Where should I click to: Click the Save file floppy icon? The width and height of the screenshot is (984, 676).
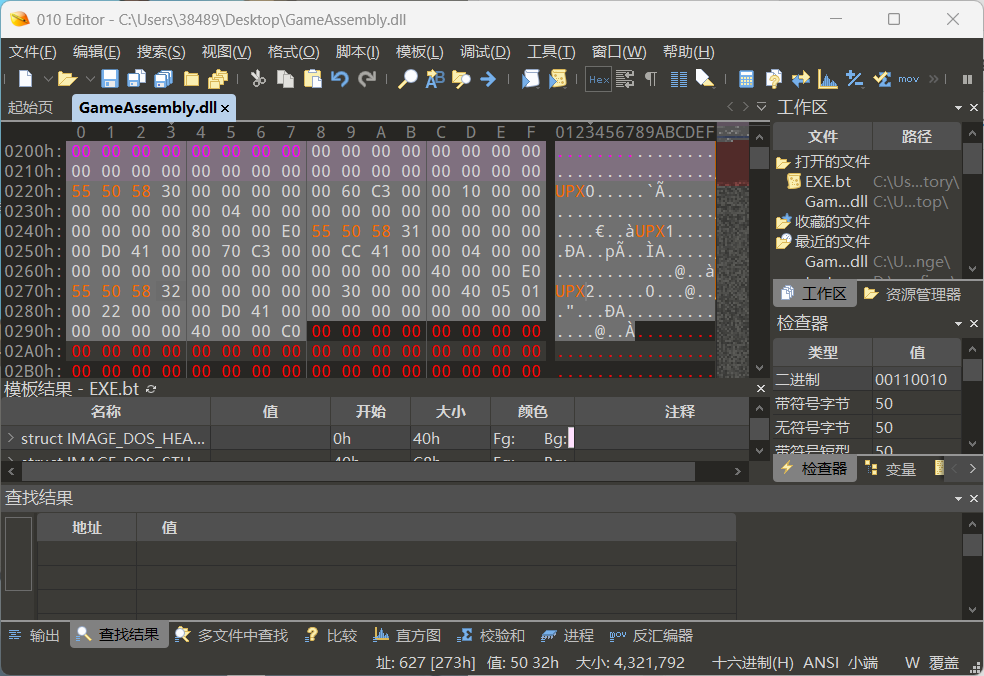pos(110,78)
